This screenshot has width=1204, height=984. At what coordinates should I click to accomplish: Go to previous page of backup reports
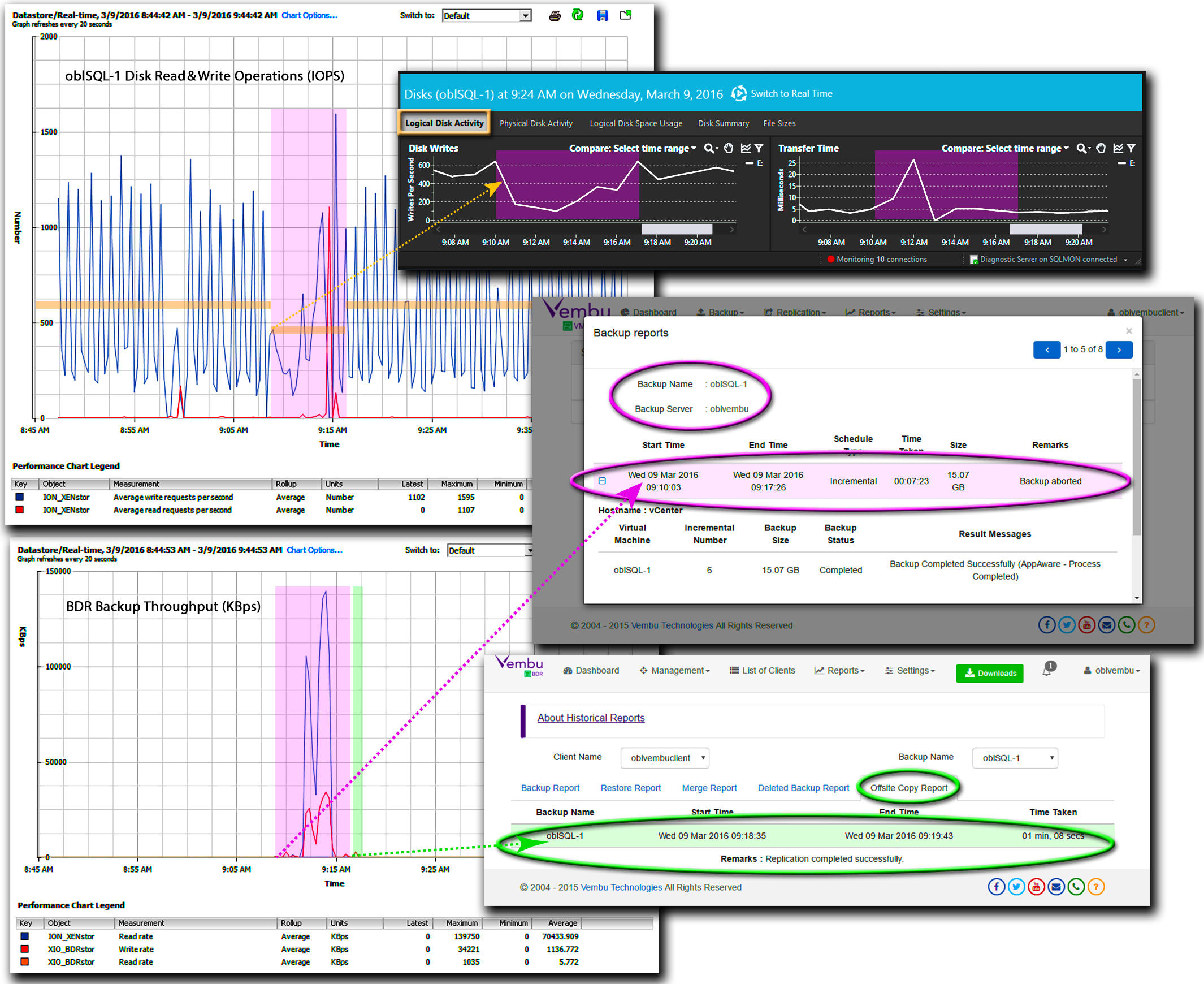tap(1046, 349)
